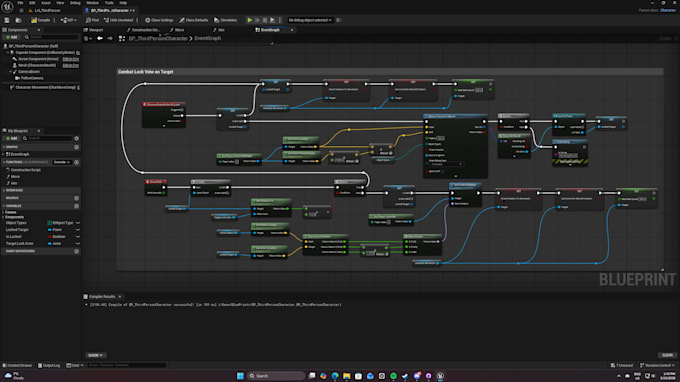Image resolution: width=680 pixels, height=382 pixels.
Task: Open Class Defaults
Action: 194,20
